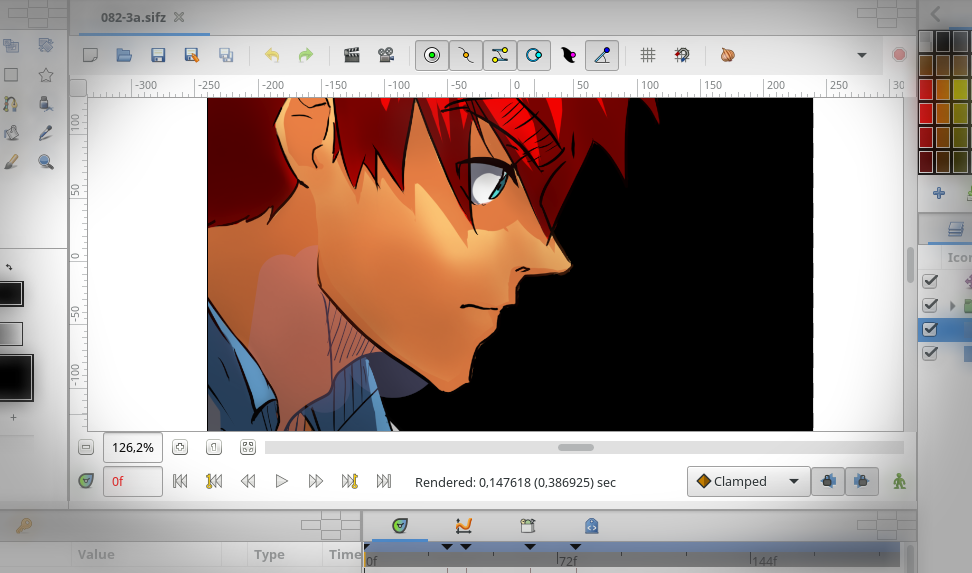Image resolution: width=972 pixels, height=573 pixels.
Task: Choose Save As in the toolbar
Action: [192, 55]
